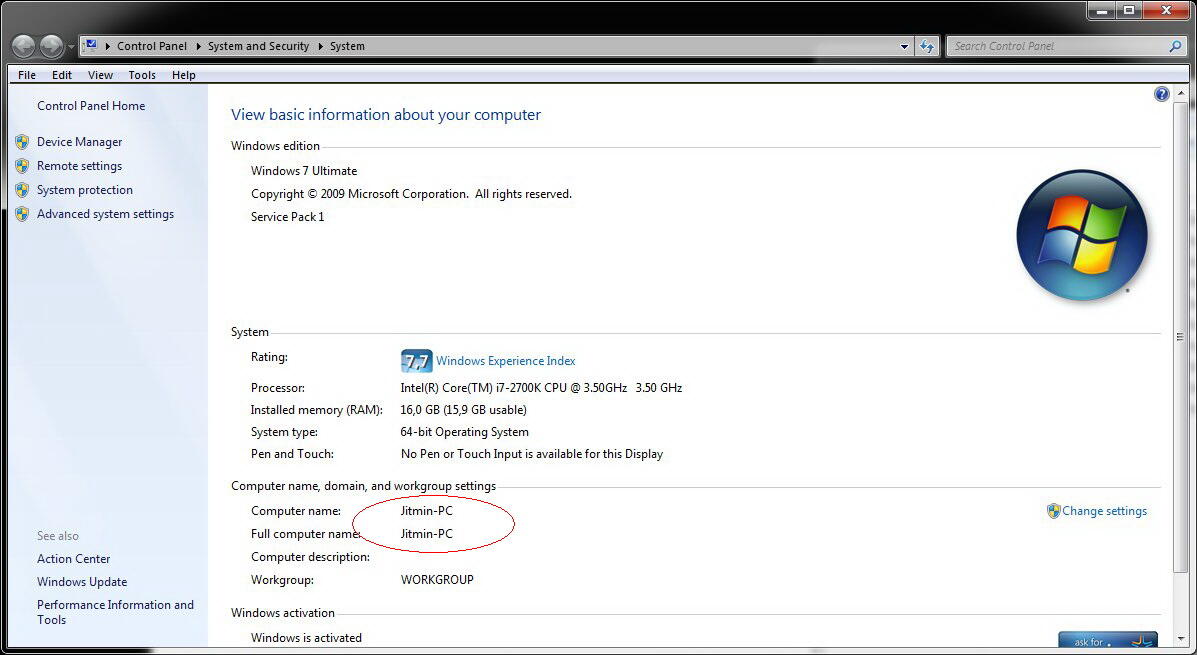Open the Edit menu
Image resolution: width=1197 pixels, height=655 pixels.
[62, 75]
